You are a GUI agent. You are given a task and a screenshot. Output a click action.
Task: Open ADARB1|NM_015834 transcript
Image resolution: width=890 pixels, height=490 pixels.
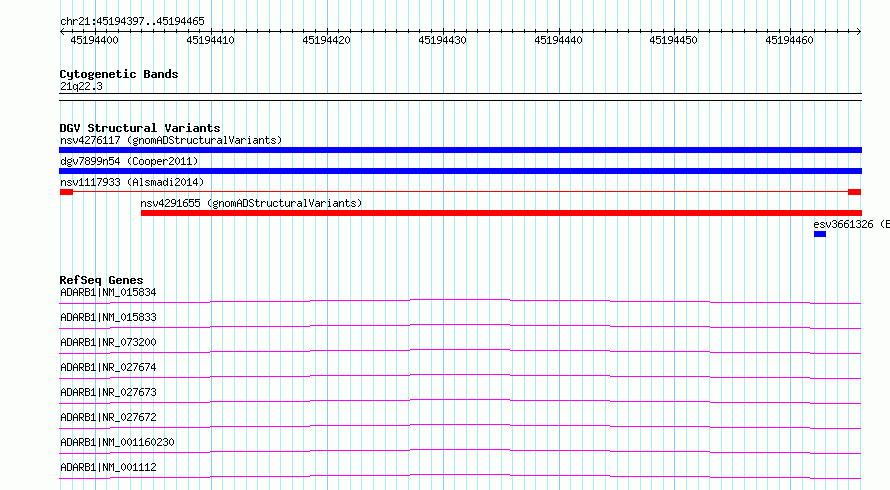pyautogui.click(x=108, y=292)
